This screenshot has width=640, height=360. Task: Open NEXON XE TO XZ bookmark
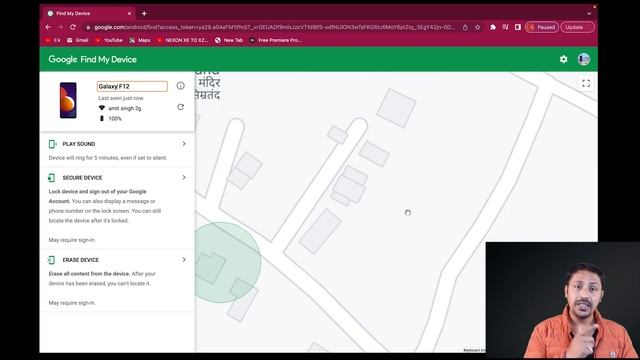pos(182,40)
